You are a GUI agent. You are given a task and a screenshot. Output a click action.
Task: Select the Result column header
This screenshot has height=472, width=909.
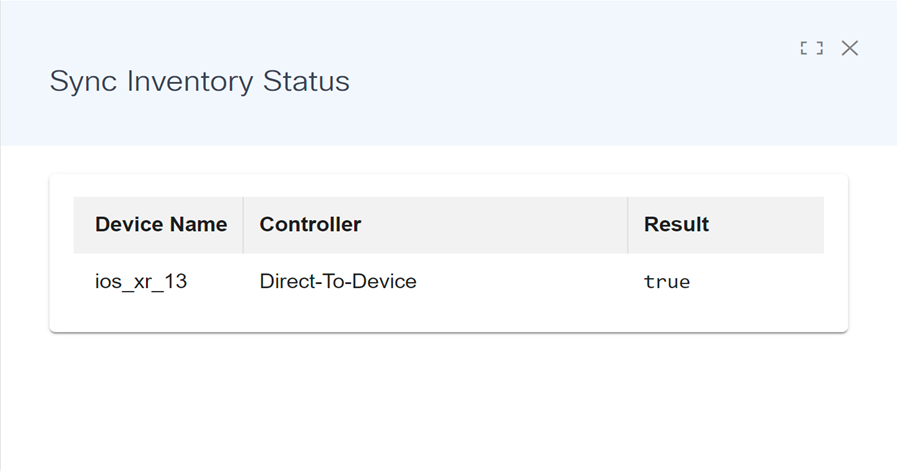pos(676,225)
